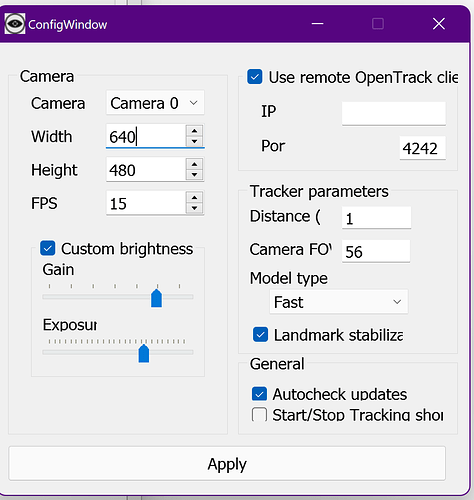The height and width of the screenshot is (500, 474).
Task: Toggle Landmark stabilization checkbox
Action: click(260, 334)
